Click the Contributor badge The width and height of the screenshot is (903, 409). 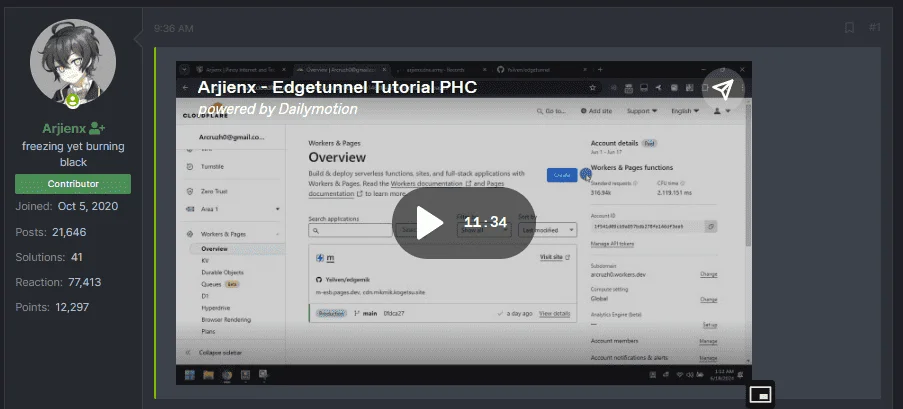click(73, 184)
